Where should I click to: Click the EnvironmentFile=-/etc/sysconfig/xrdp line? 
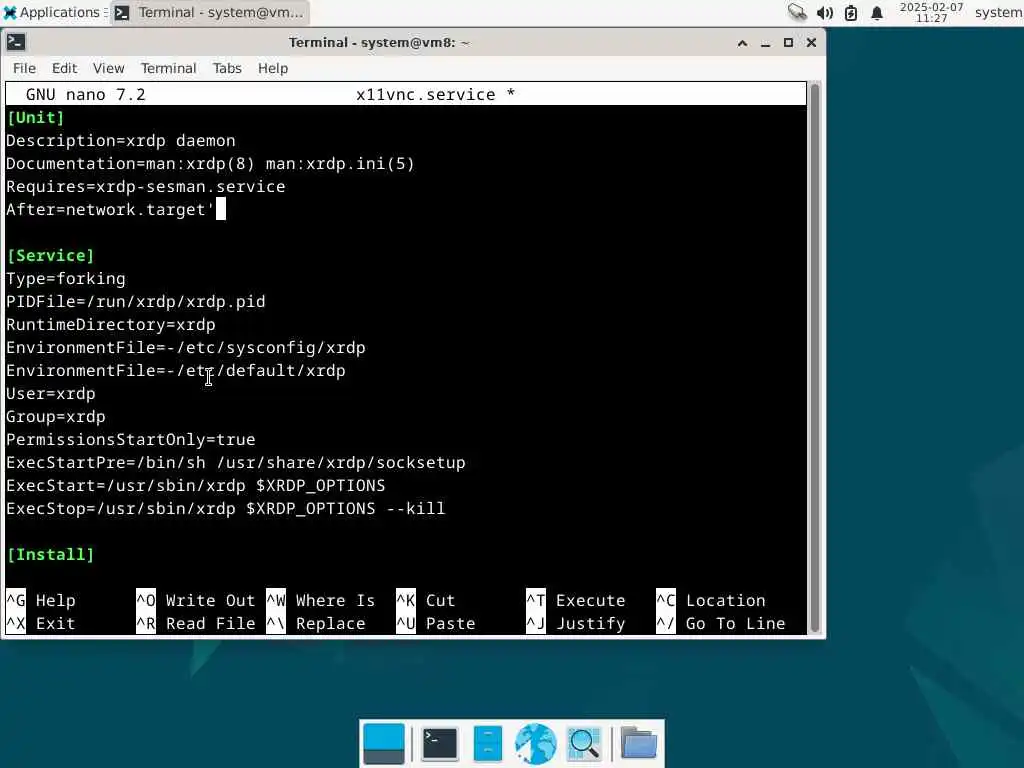[185, 347]
